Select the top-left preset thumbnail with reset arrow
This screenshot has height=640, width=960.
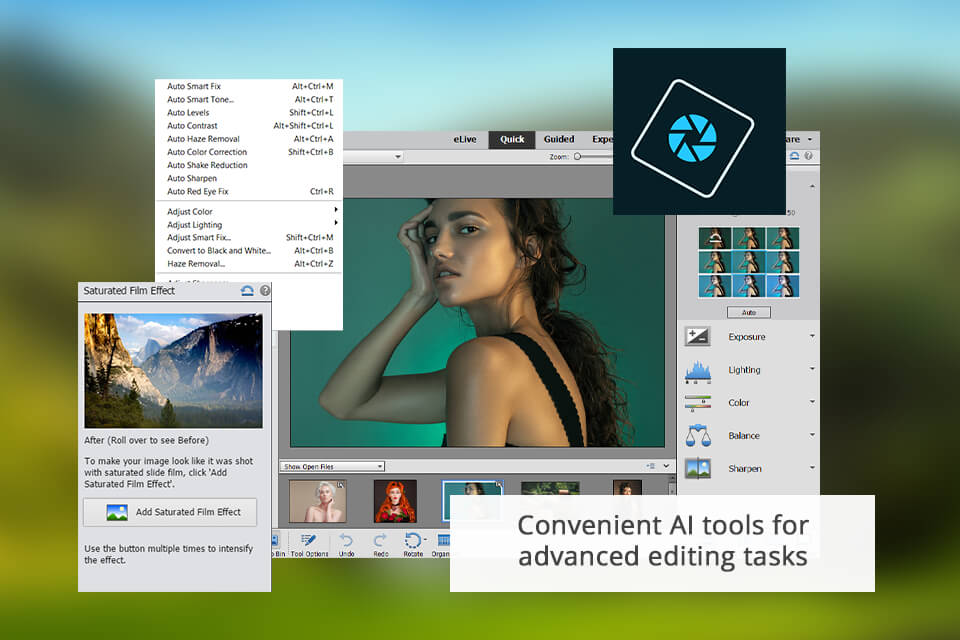point(714,238)
